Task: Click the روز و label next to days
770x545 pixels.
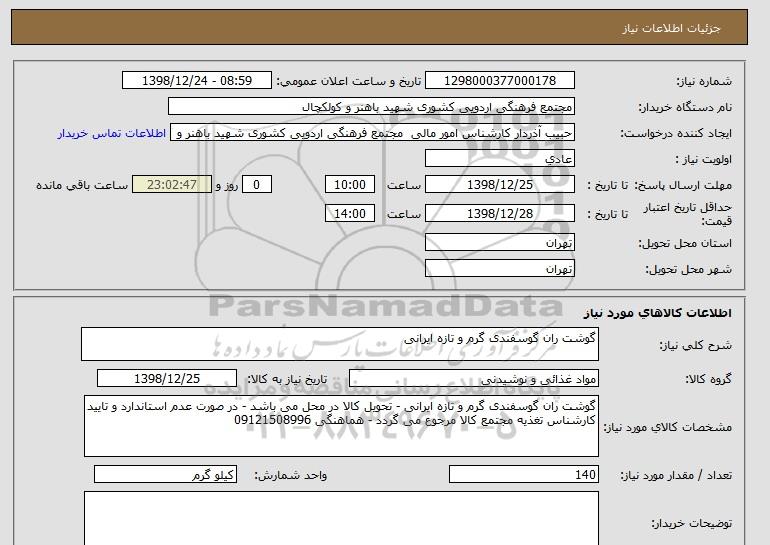Action: click(x=227, y=186)
